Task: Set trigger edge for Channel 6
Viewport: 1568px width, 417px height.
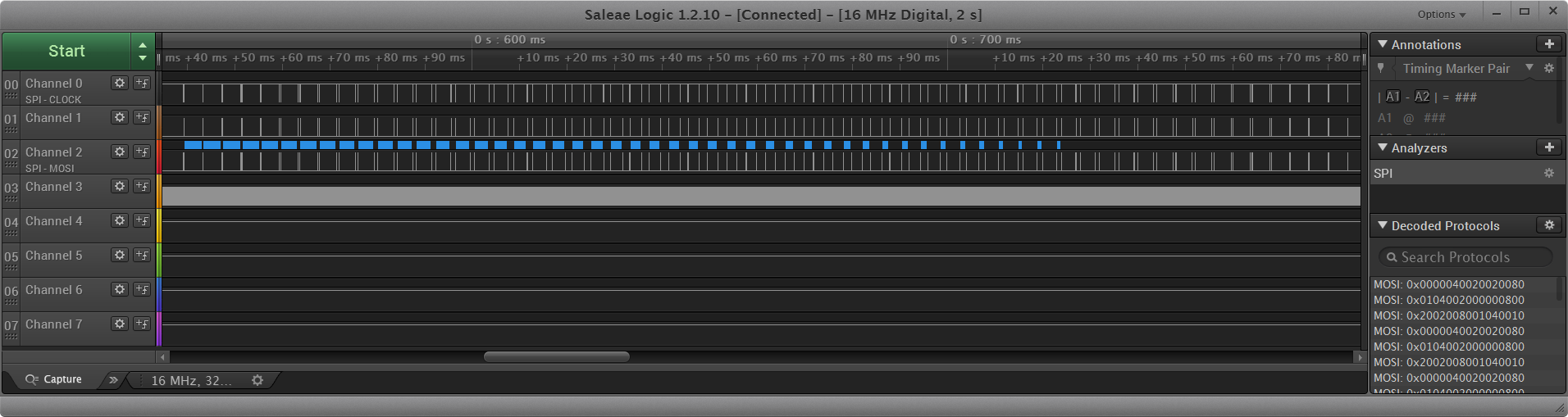Action: pyautogui.click(x=142, y=289)
